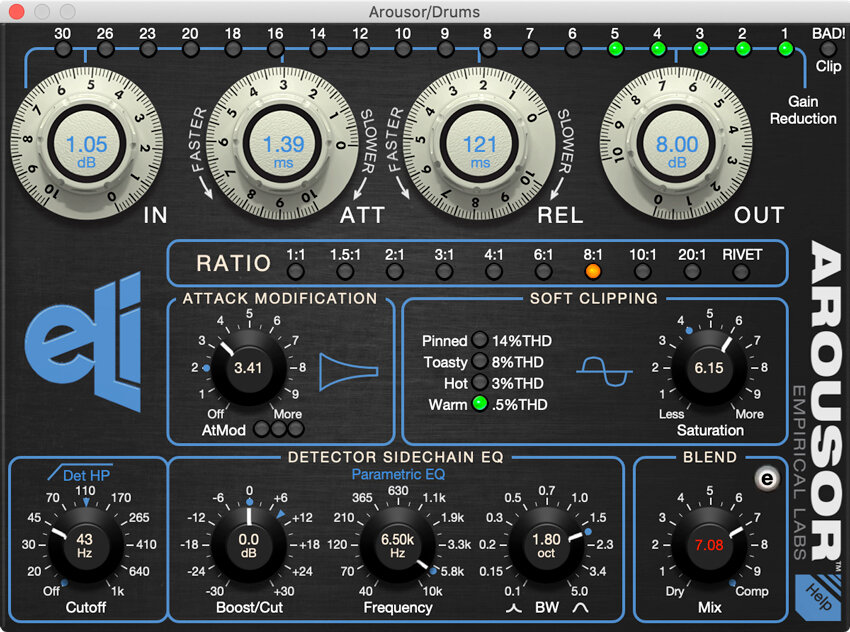
Task: Click the AtMod knob showing 3.41
Action: [x=248, y=369]
